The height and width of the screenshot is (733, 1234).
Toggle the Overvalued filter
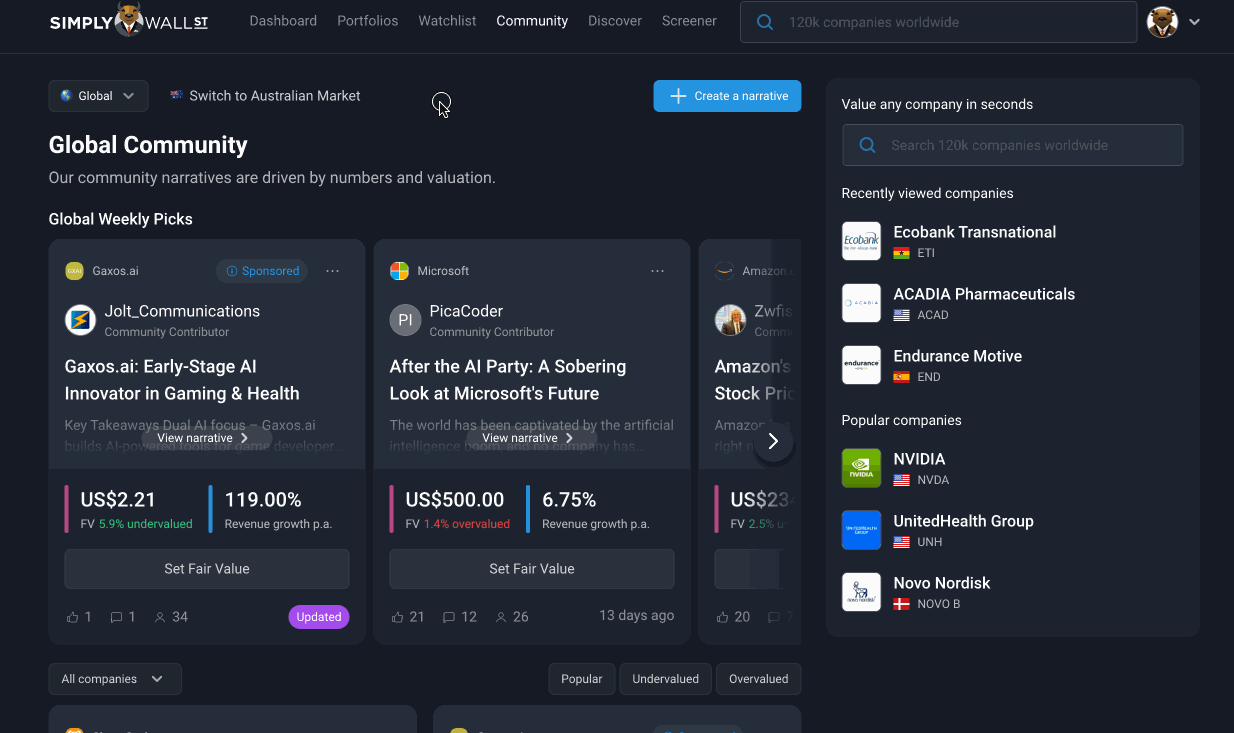tap(759, 679)
